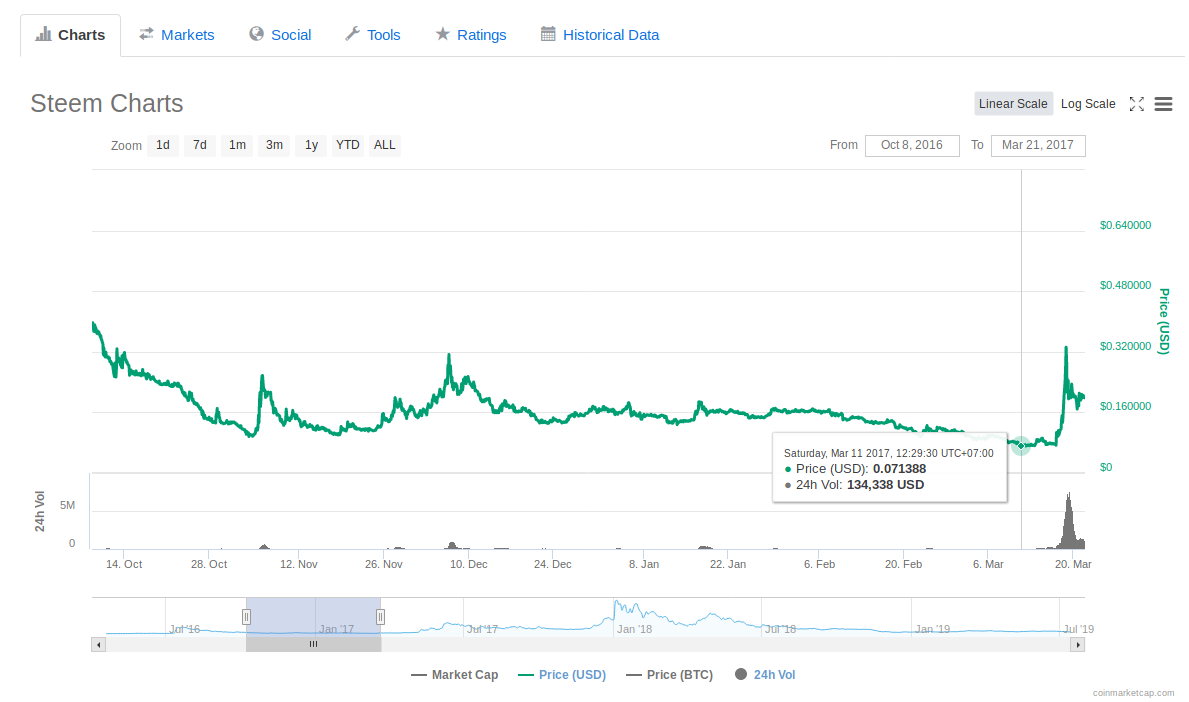Switch chart to Log Scale
The height and width of the screenshot is (702, 1189).
point(1087,104)
